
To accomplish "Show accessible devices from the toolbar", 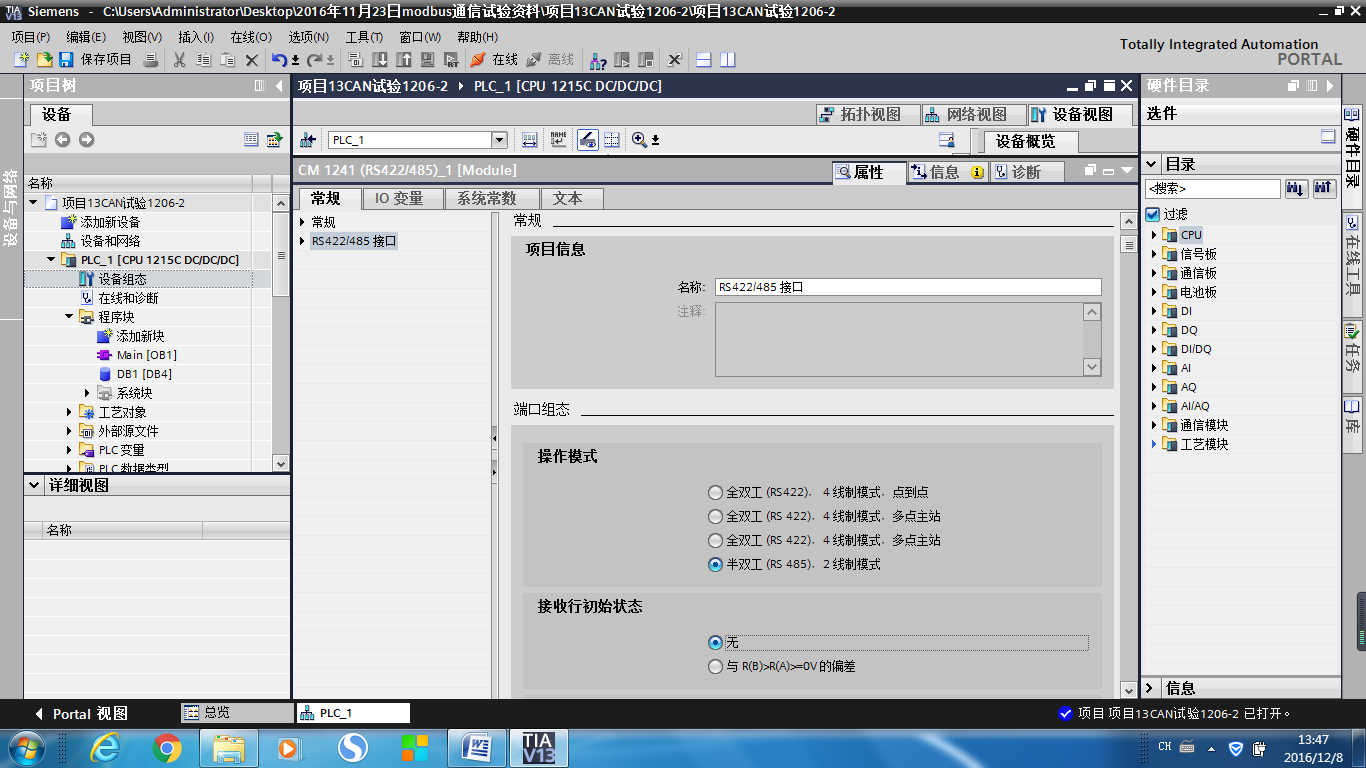I will click(598, 60).
